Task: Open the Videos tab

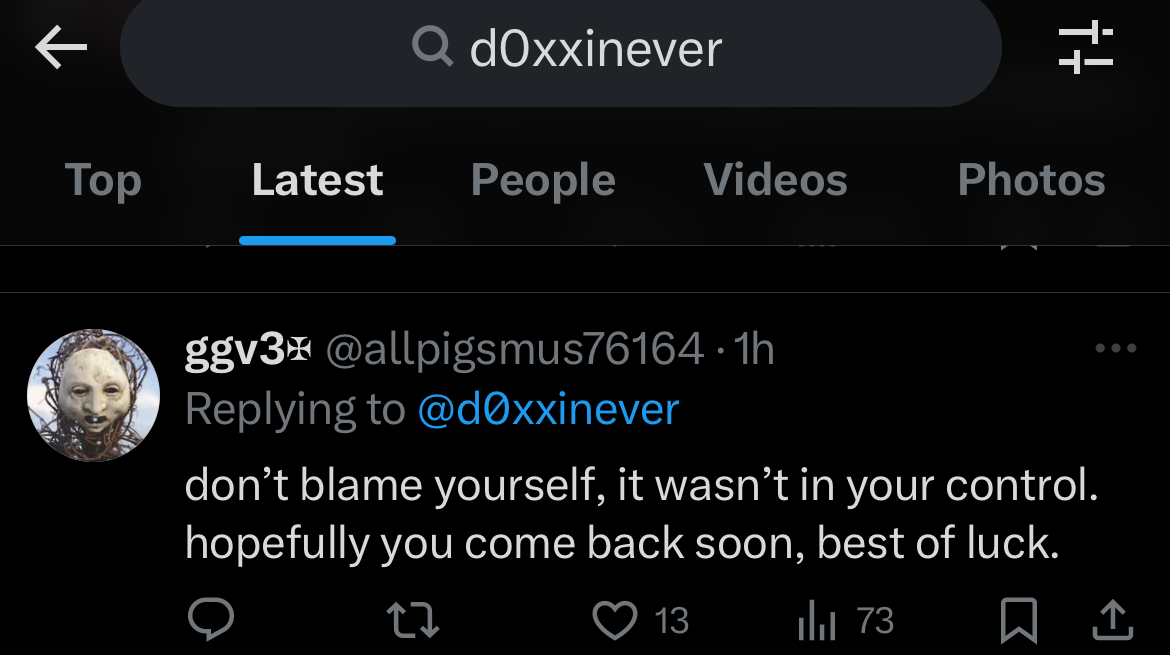Action: [775, 181]
